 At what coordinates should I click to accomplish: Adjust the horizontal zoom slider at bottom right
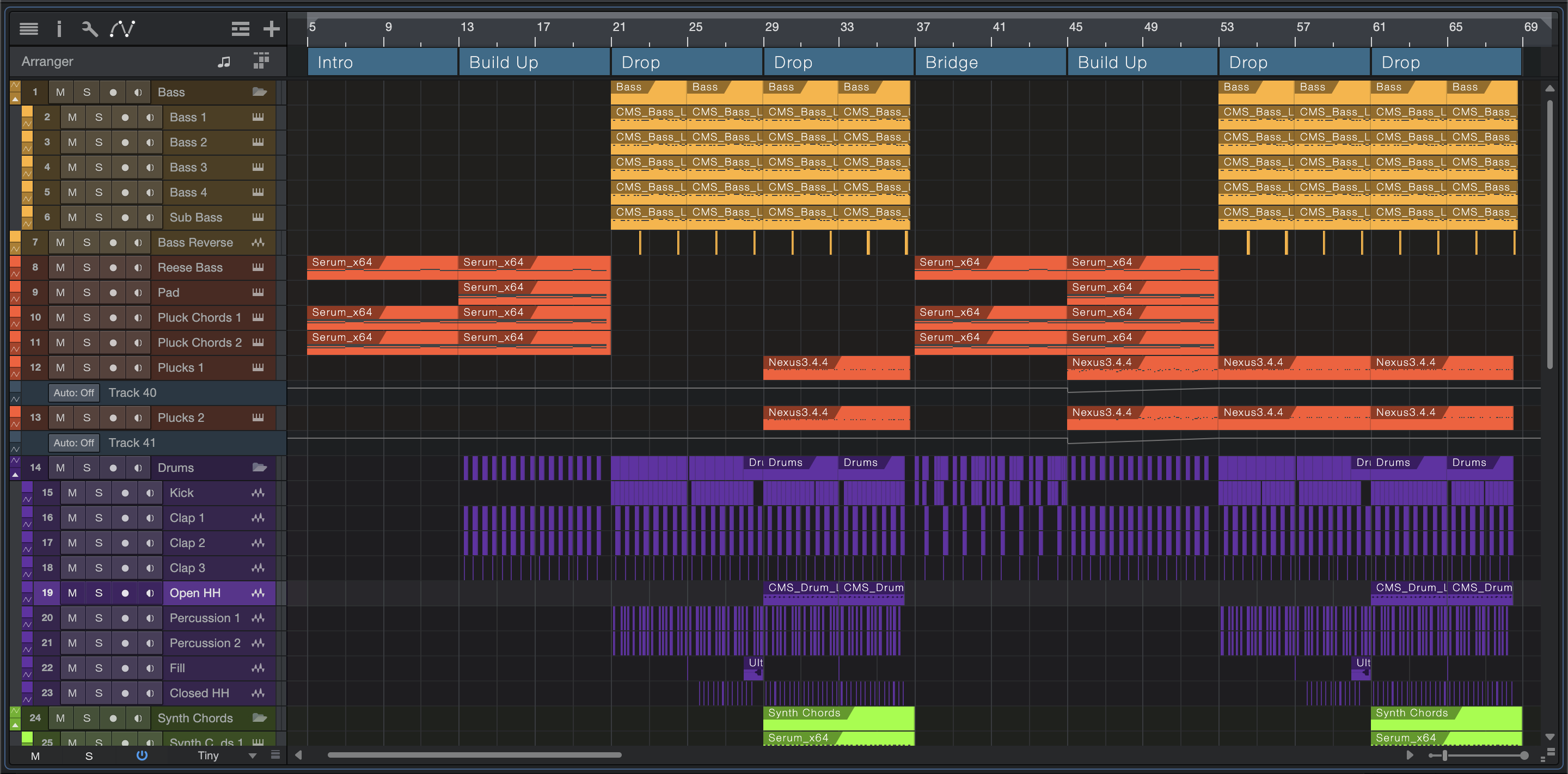click(x=1444, y=755)
